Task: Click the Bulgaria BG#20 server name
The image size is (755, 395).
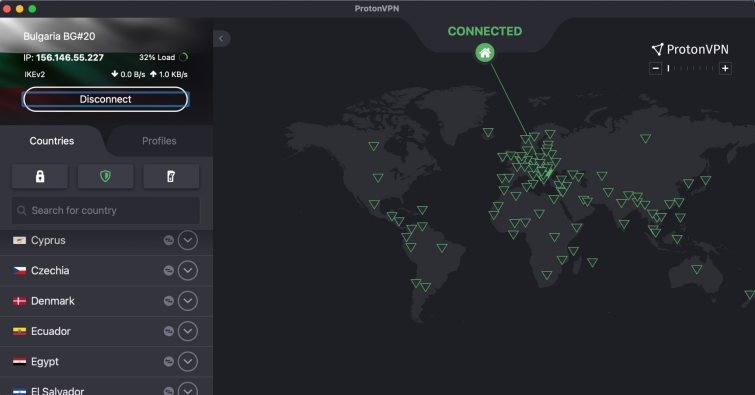Action: click(x=59, y=36)
